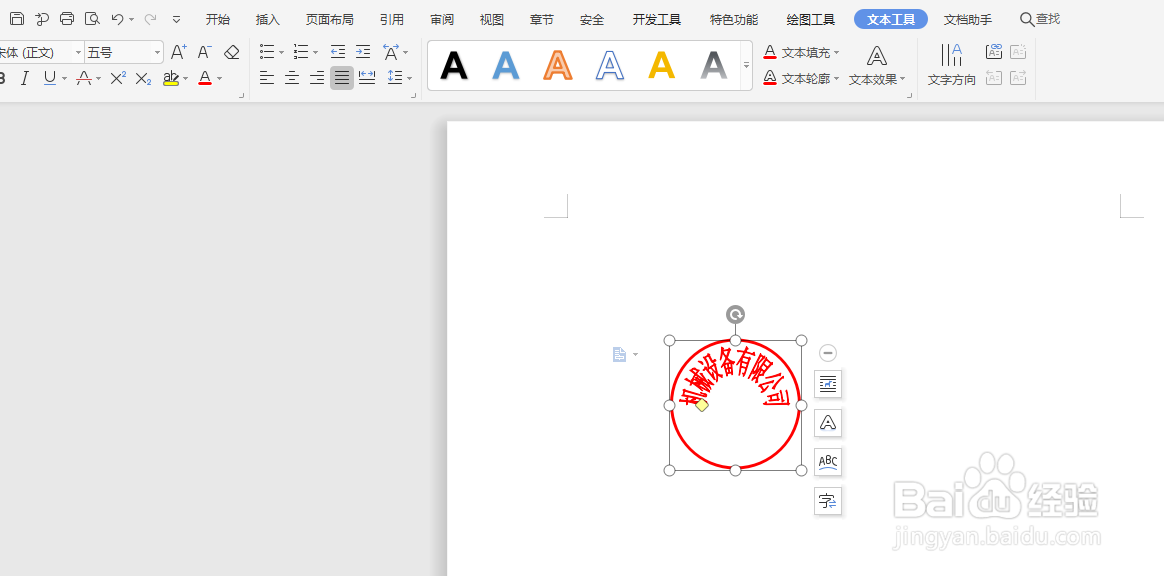Open the font size dropdown showing 五号
Image resolution: width=1164 pixels, height=576 pixels.
coord(156,51)
